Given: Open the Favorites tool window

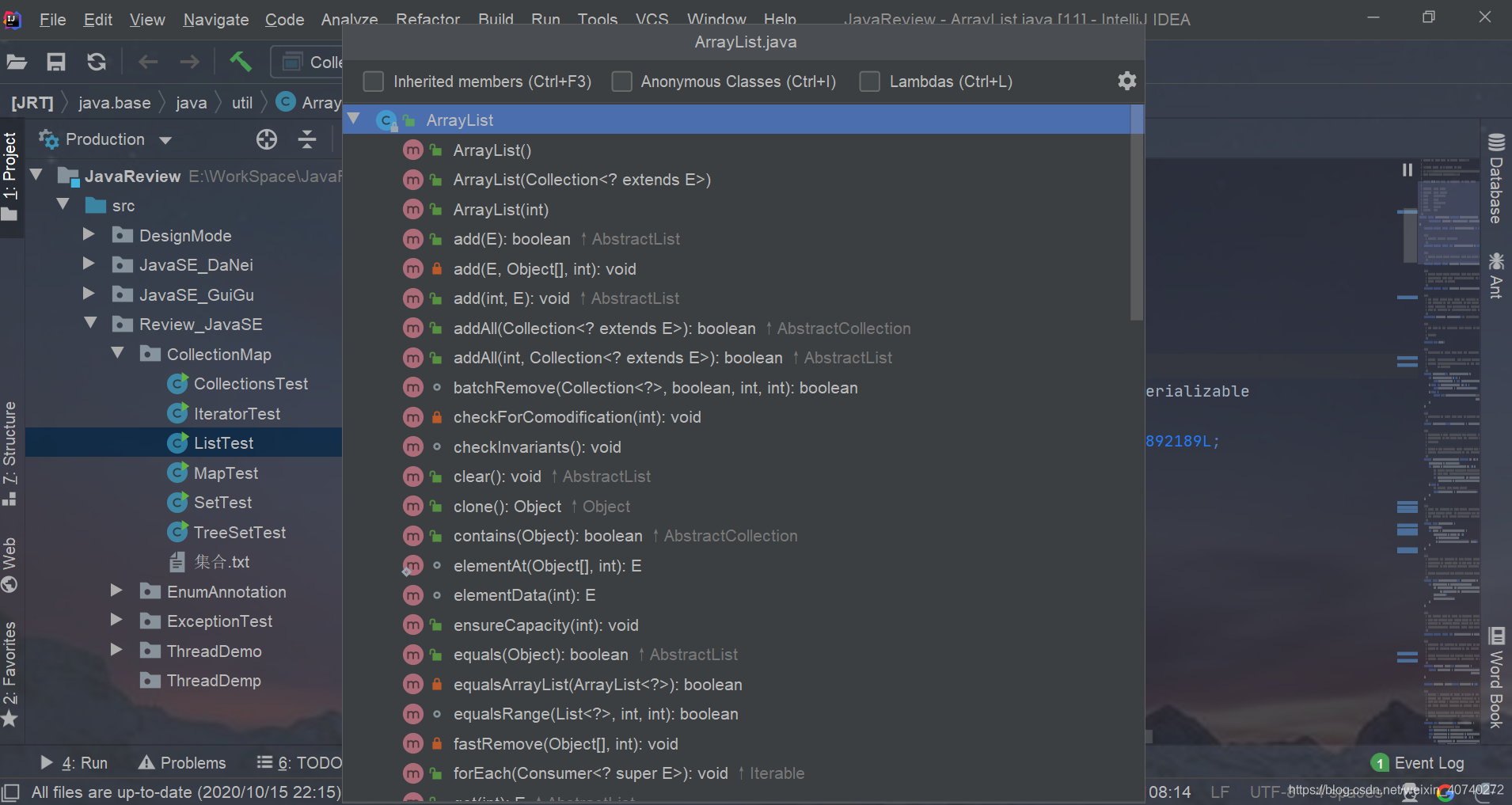Looking at the screenshot, I should tap(9, 674).
